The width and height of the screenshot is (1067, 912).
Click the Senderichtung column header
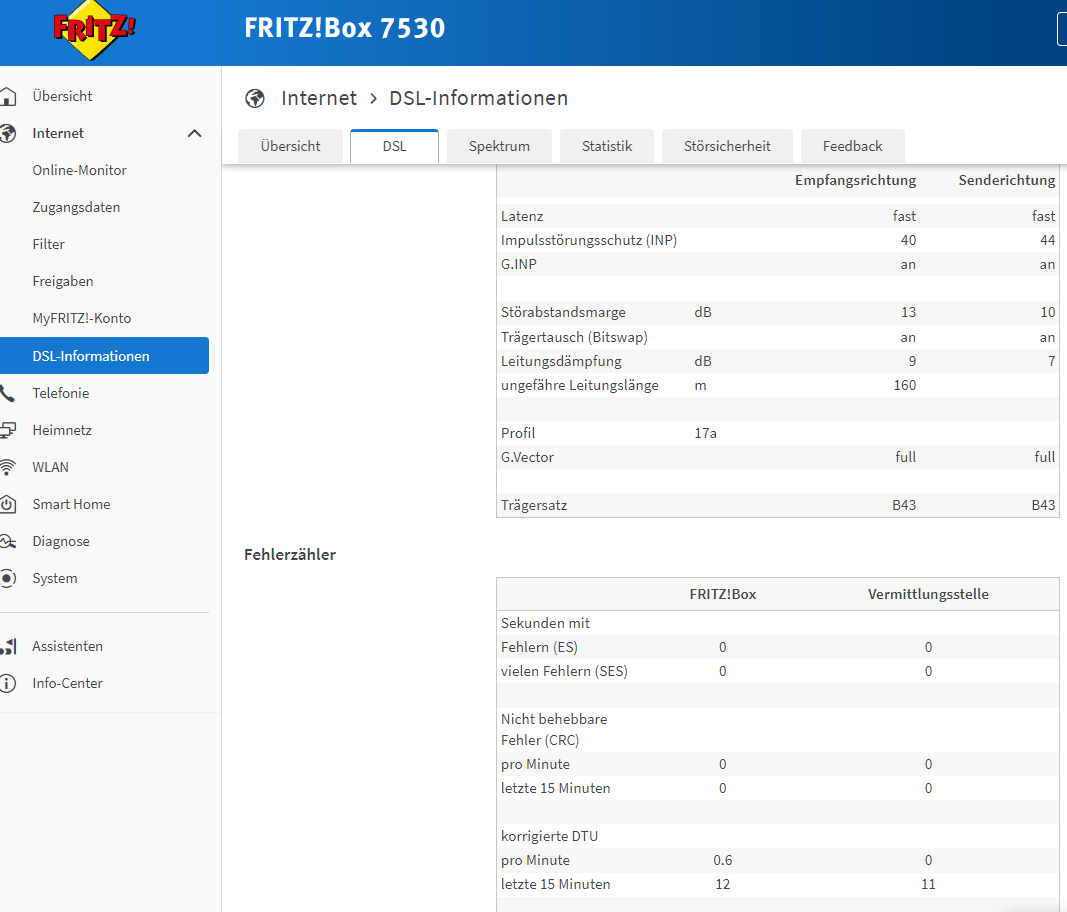pos(1006,180)
